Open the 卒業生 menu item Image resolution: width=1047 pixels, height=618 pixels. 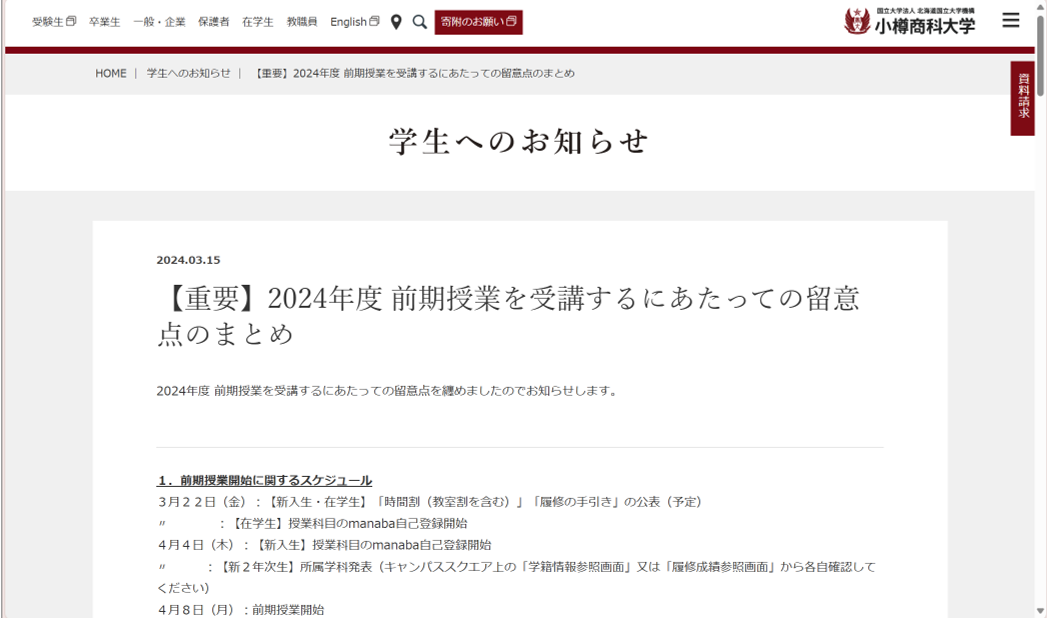pyautogui.click(x=104, y=22)
